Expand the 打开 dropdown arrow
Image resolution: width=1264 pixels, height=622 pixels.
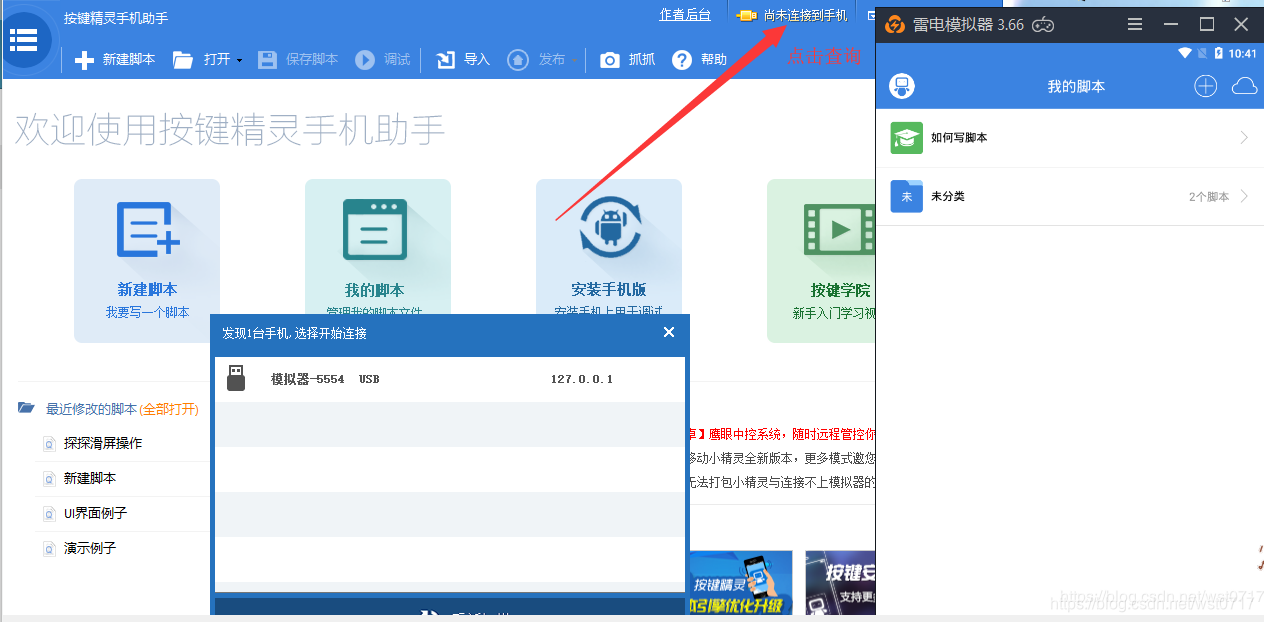(x=240, y=61)
